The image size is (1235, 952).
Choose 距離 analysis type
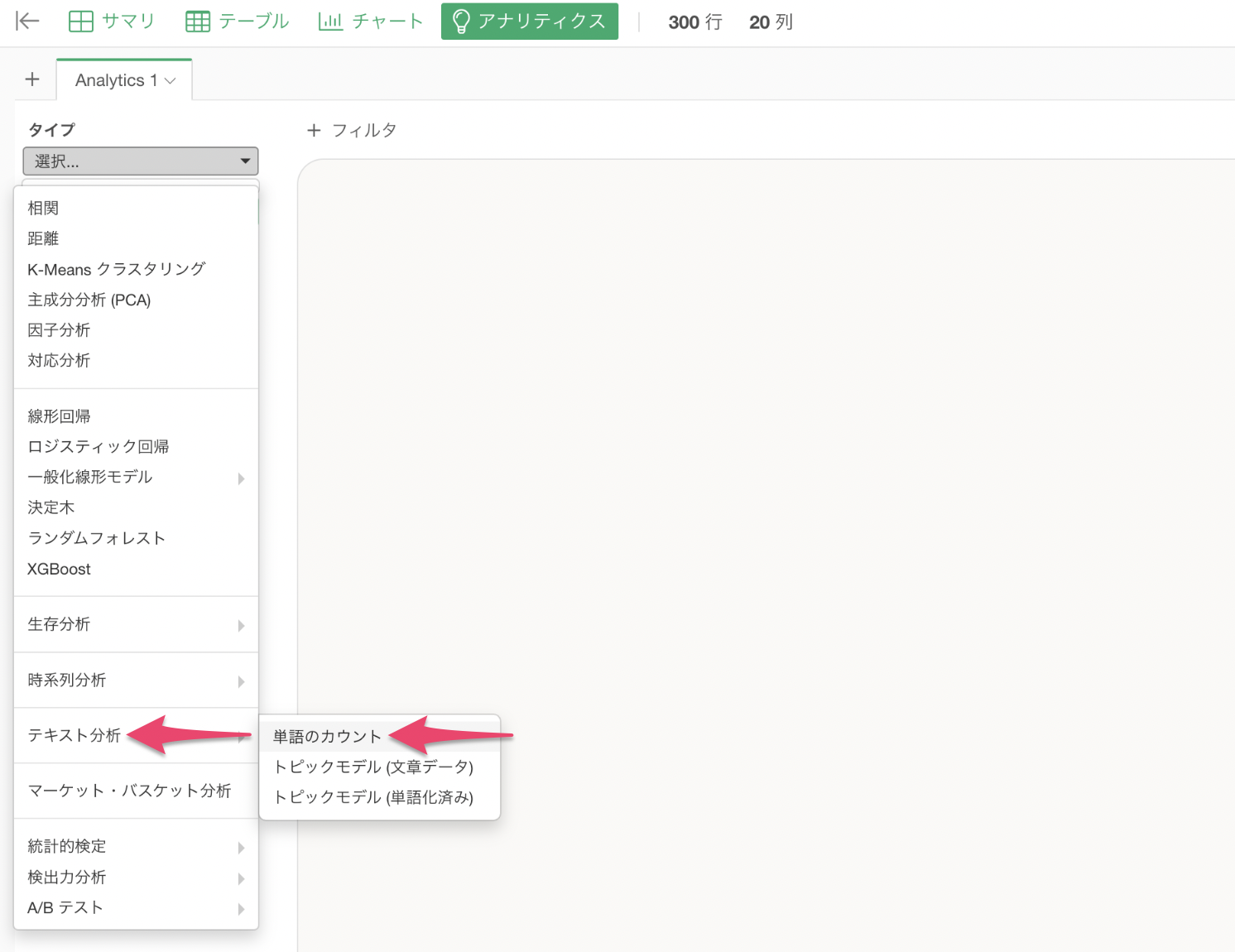pyautogui.click(x=136, y=238)
